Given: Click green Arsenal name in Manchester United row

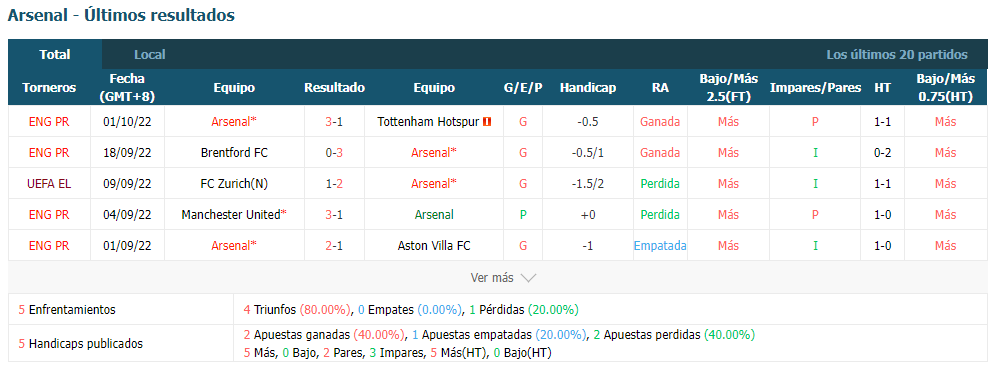Looking at the screenshot, I should (434, 215).
